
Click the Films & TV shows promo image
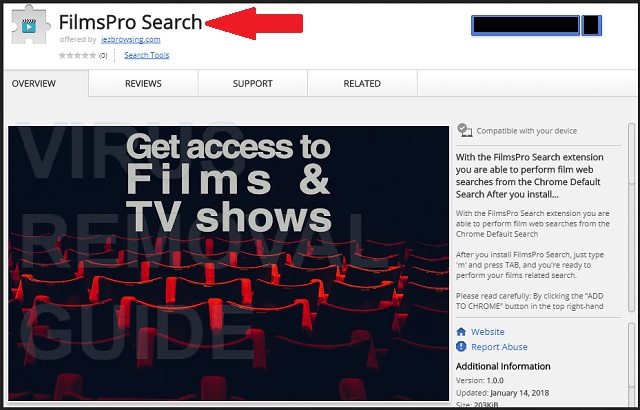click(x=229, y=263)
